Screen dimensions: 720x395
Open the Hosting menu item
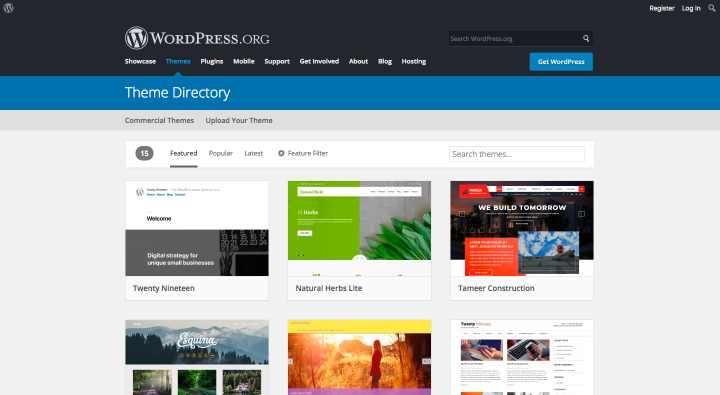coord(414,62)
